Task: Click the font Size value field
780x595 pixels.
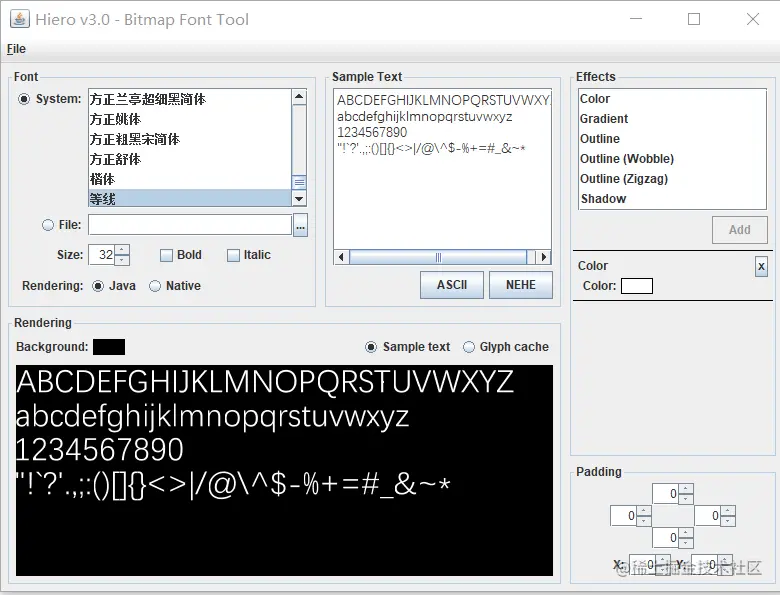Action: point(102,255)
